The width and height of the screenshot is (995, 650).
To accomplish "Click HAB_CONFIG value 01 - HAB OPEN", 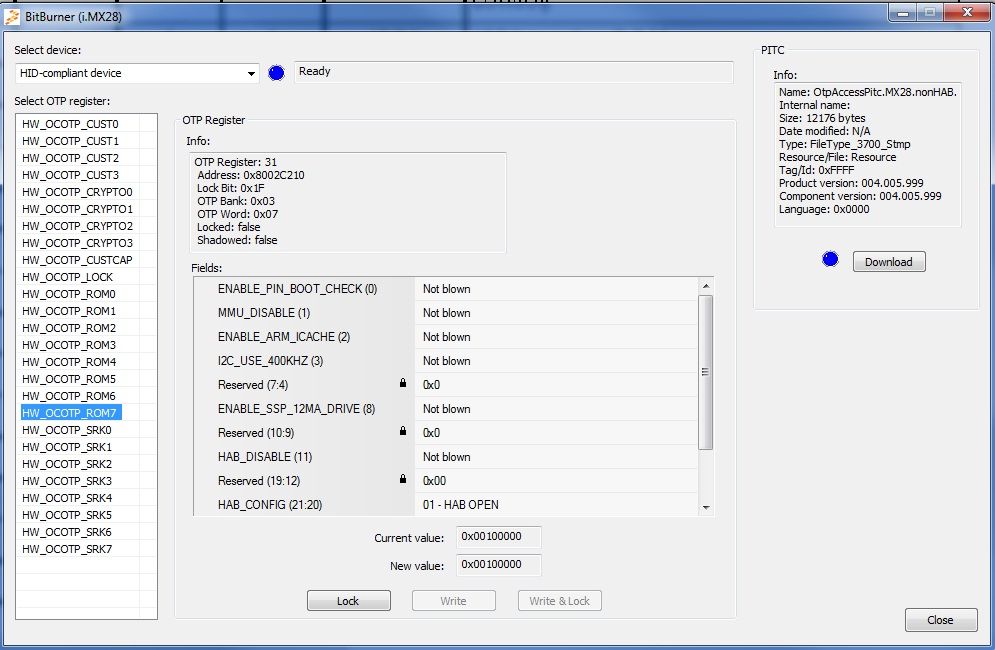I will [x=557, y=505].
